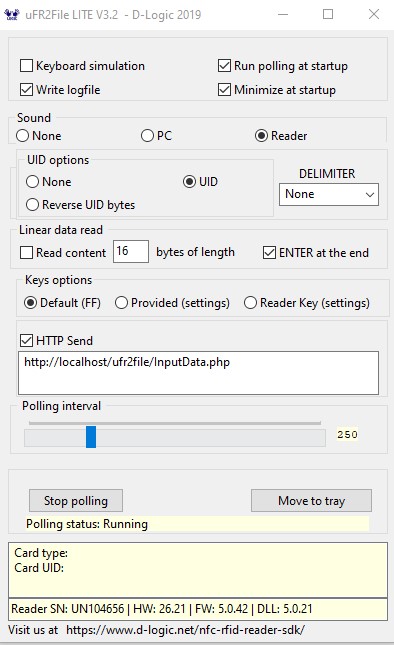
Task: Toggle Minimize at startup checkbox
Action: pyautogui.click(x=224, y=90)
